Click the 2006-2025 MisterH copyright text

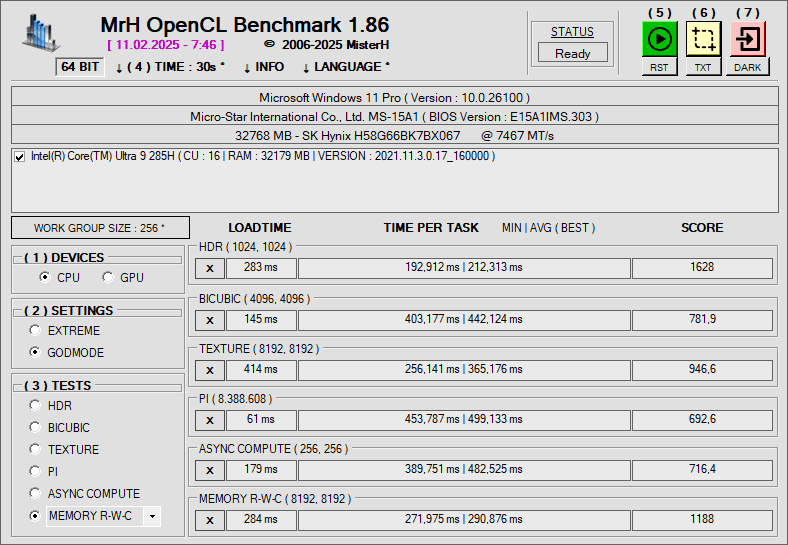click(327, 45)
